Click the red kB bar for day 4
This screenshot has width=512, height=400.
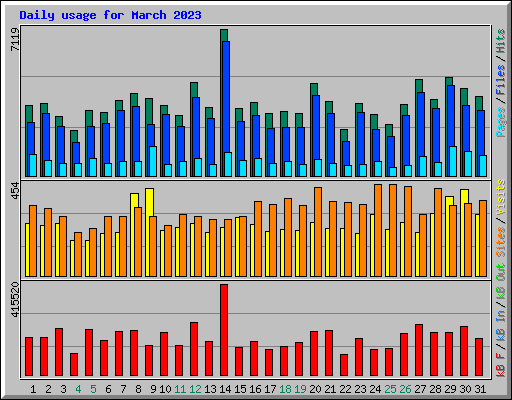[74, 365]
